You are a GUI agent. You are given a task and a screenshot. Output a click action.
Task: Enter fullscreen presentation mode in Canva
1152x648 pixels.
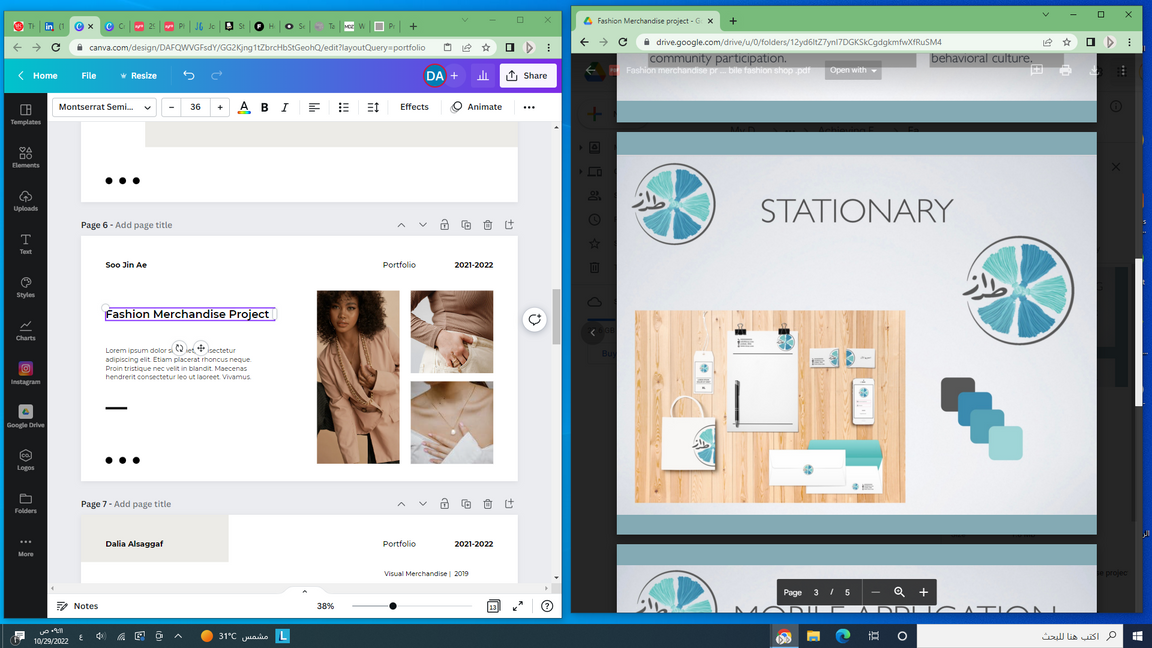pos(518,606)
